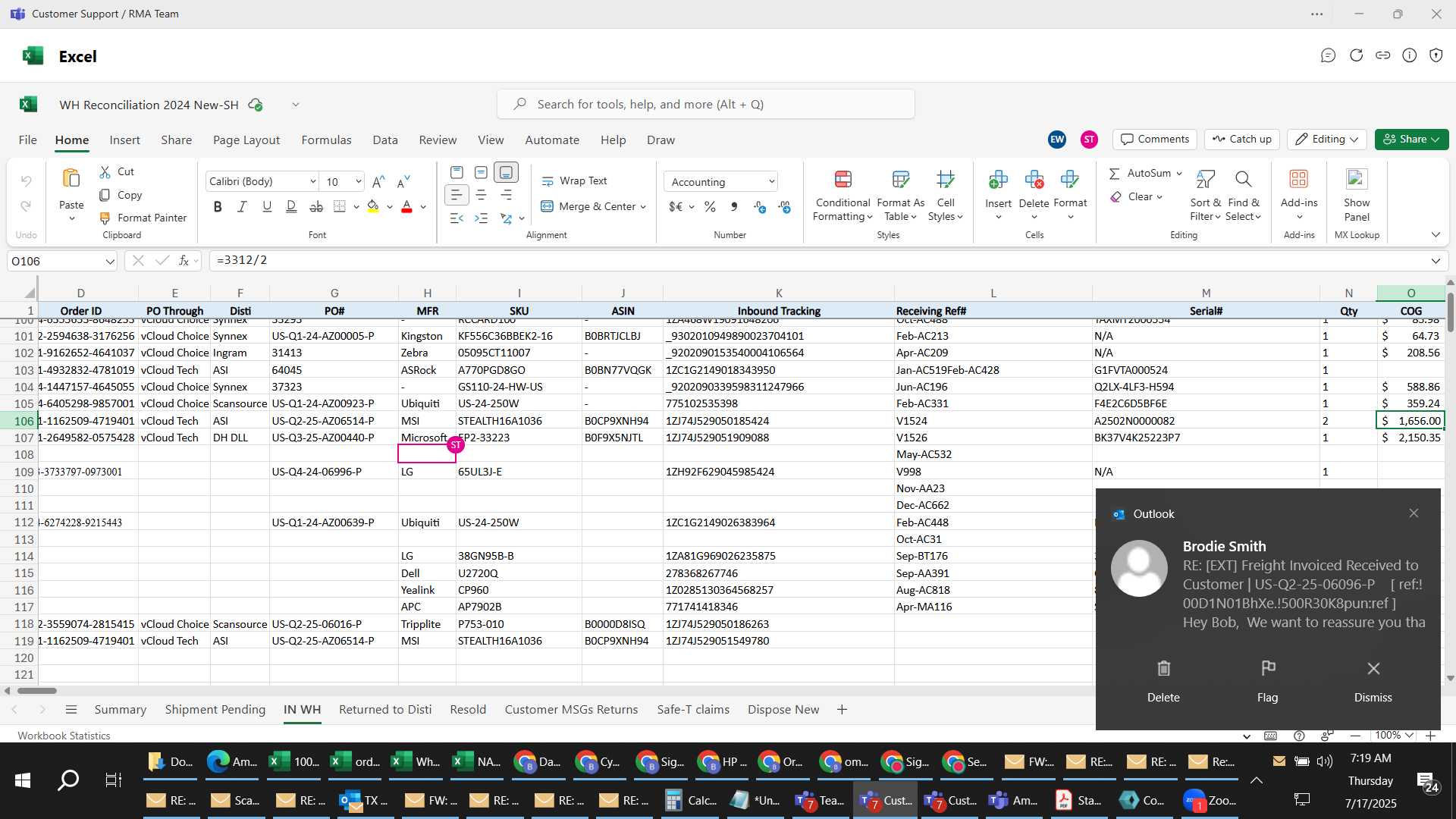Click Increase Decimal icon

pyautogui.click(x=760, y=206)
